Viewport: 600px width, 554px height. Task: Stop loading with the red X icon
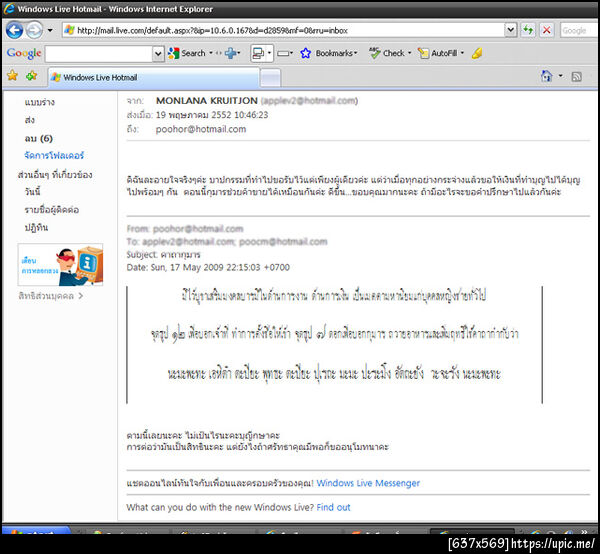(547, 30)
